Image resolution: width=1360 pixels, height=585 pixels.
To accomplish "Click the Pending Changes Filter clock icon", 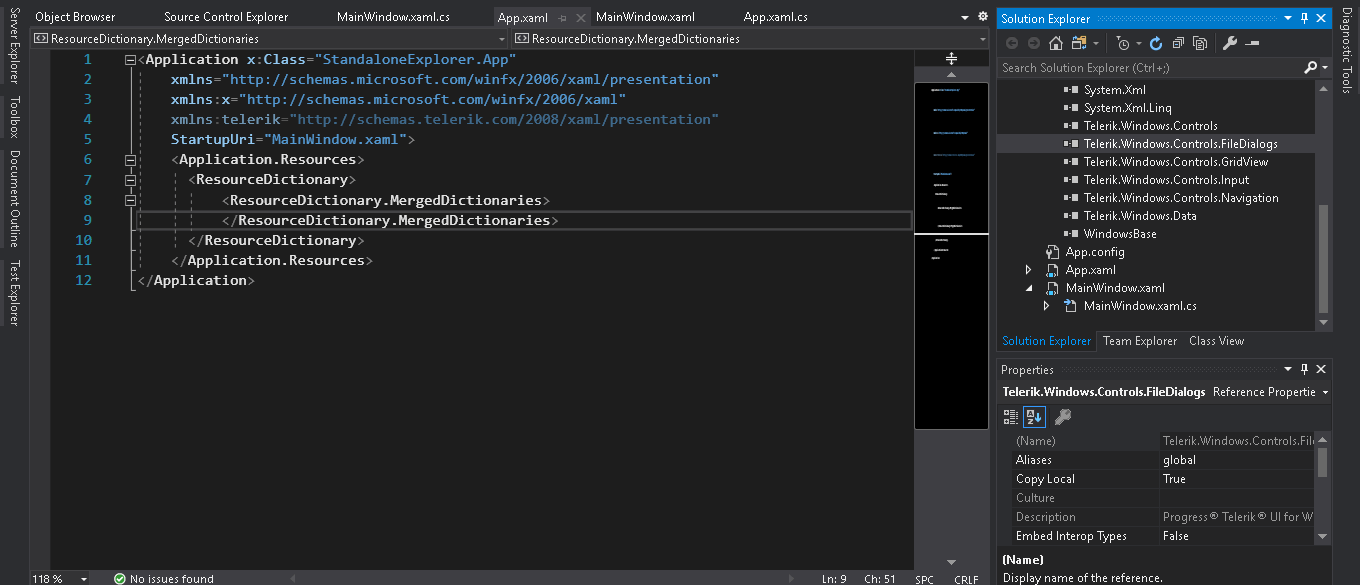I will [x=1123, y=43].
